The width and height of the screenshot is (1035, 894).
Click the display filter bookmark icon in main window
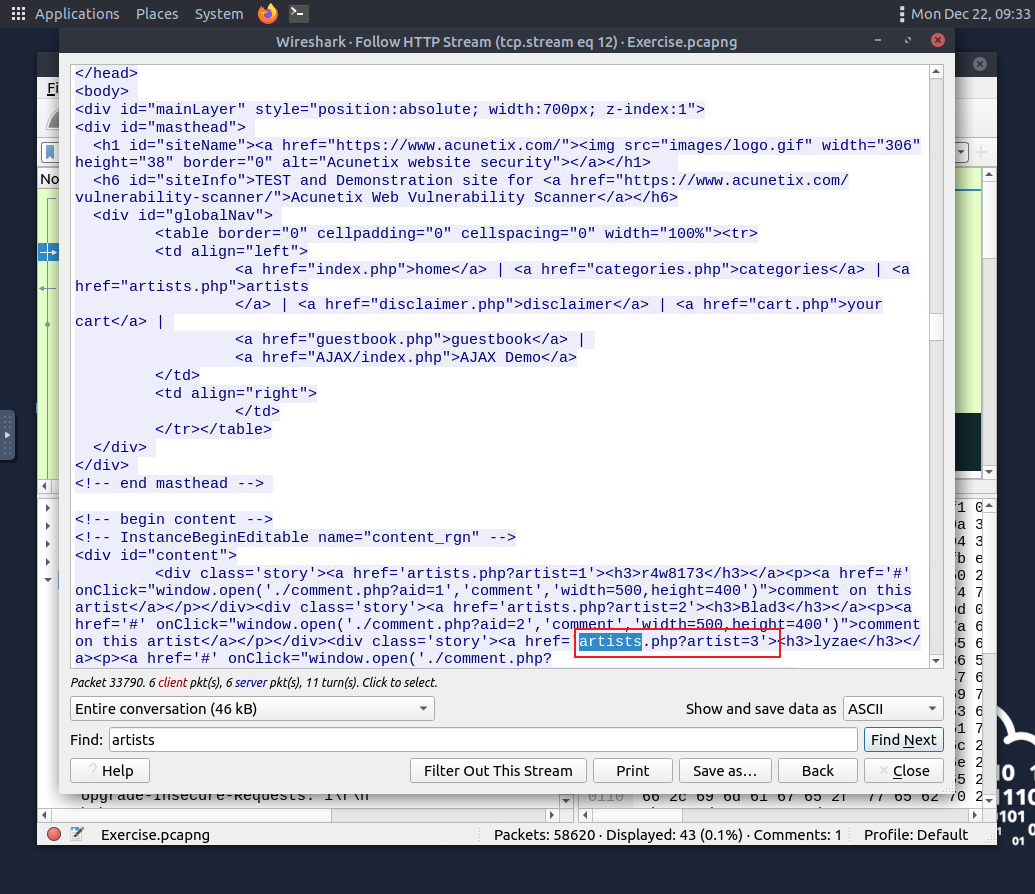coord(50,152)
